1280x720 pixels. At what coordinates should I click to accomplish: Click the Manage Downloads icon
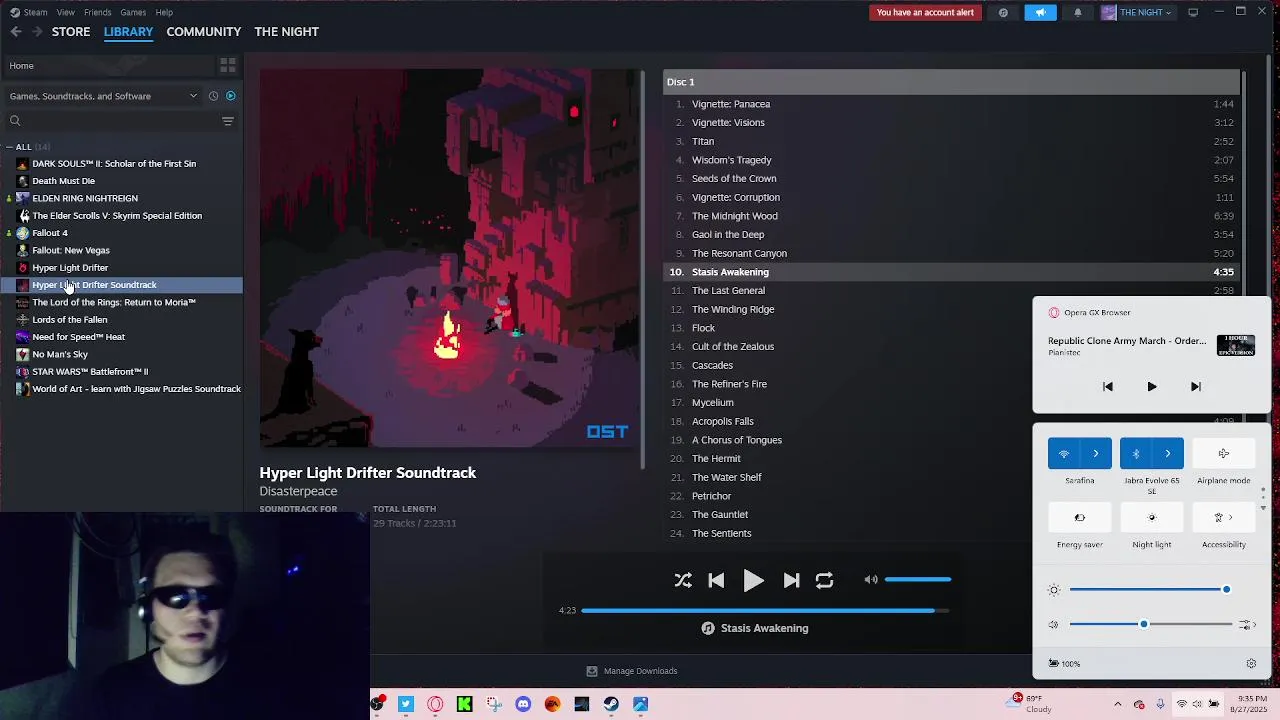pyautogui.click(x=592, y=671)
